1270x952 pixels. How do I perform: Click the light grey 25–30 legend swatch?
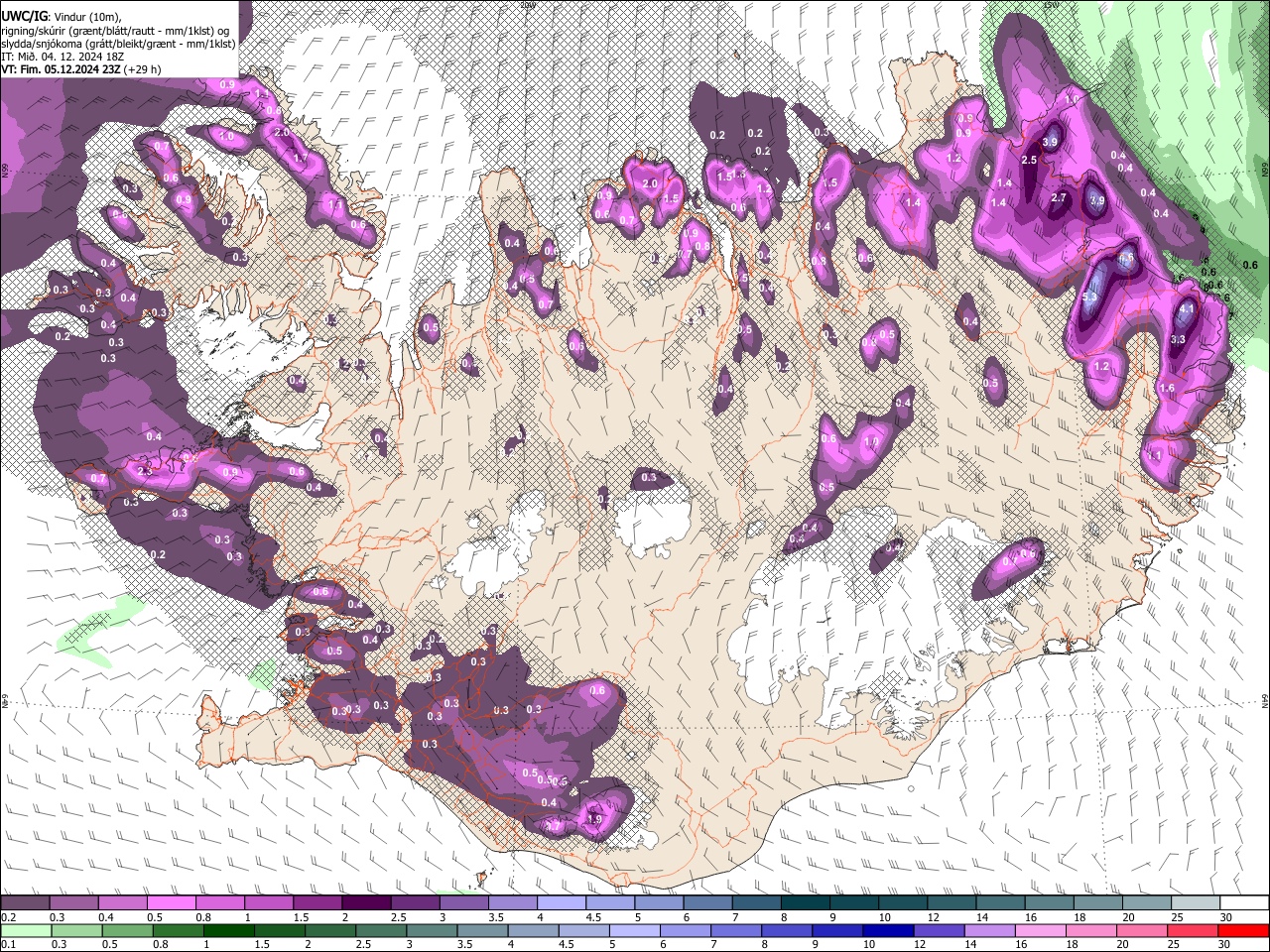pos(1197,903)
